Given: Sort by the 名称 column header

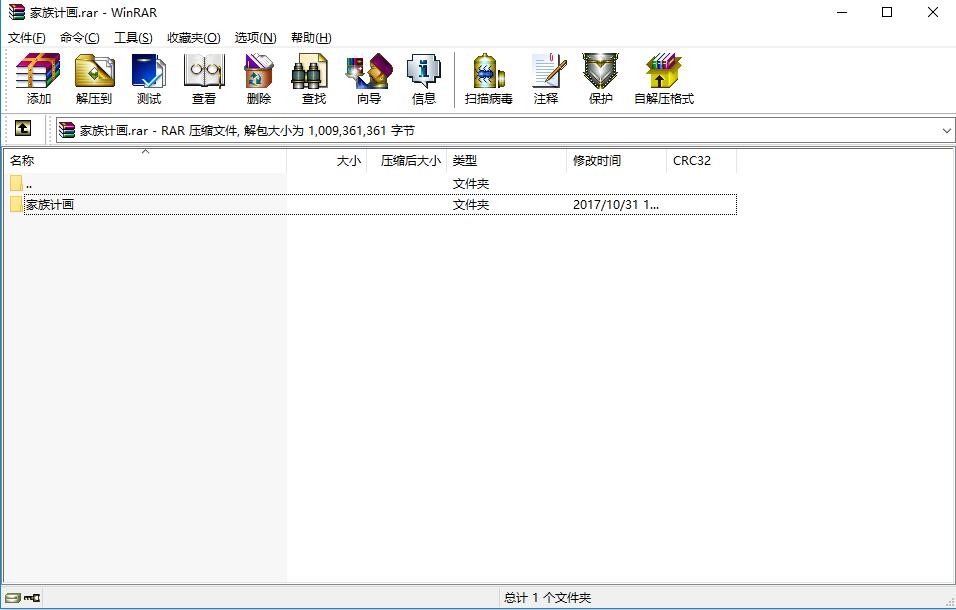Looking at the screenshot, I should [145, 161].
